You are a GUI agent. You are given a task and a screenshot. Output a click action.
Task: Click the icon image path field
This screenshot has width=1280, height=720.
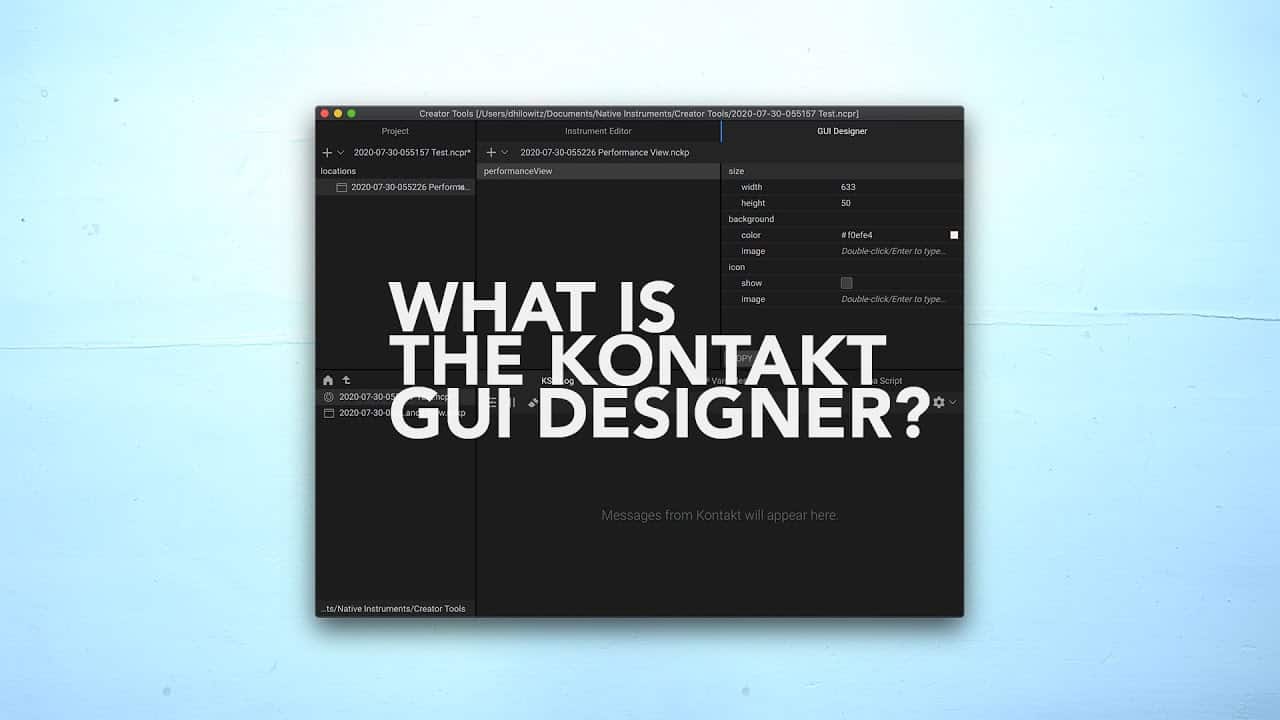pyautogui.click(x=893, y=299)
